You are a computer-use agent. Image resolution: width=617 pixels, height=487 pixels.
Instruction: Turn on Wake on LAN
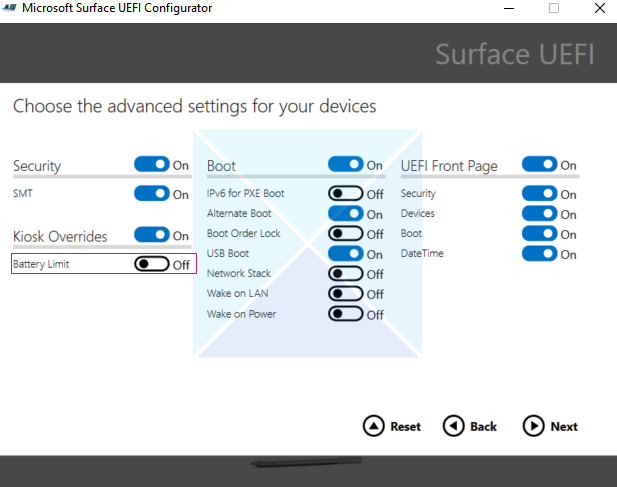coord(345,294)
